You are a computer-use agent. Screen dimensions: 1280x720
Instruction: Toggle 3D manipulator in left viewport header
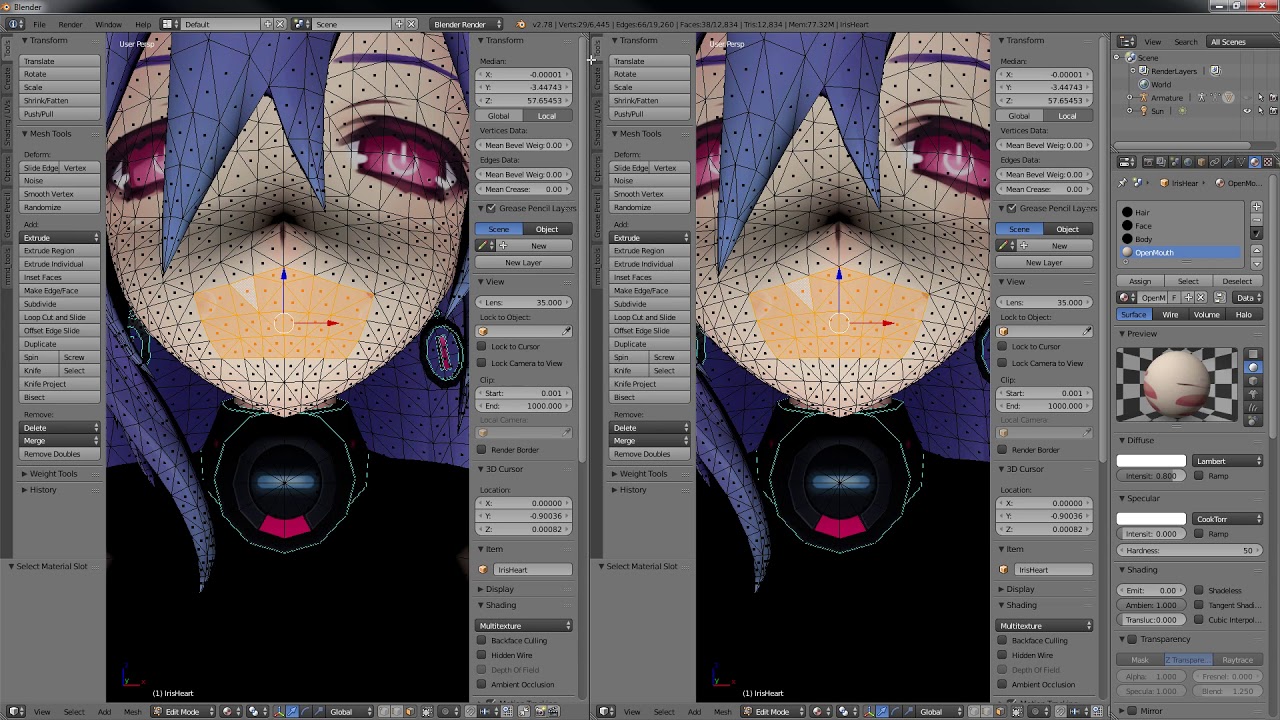tap(279, 711)
